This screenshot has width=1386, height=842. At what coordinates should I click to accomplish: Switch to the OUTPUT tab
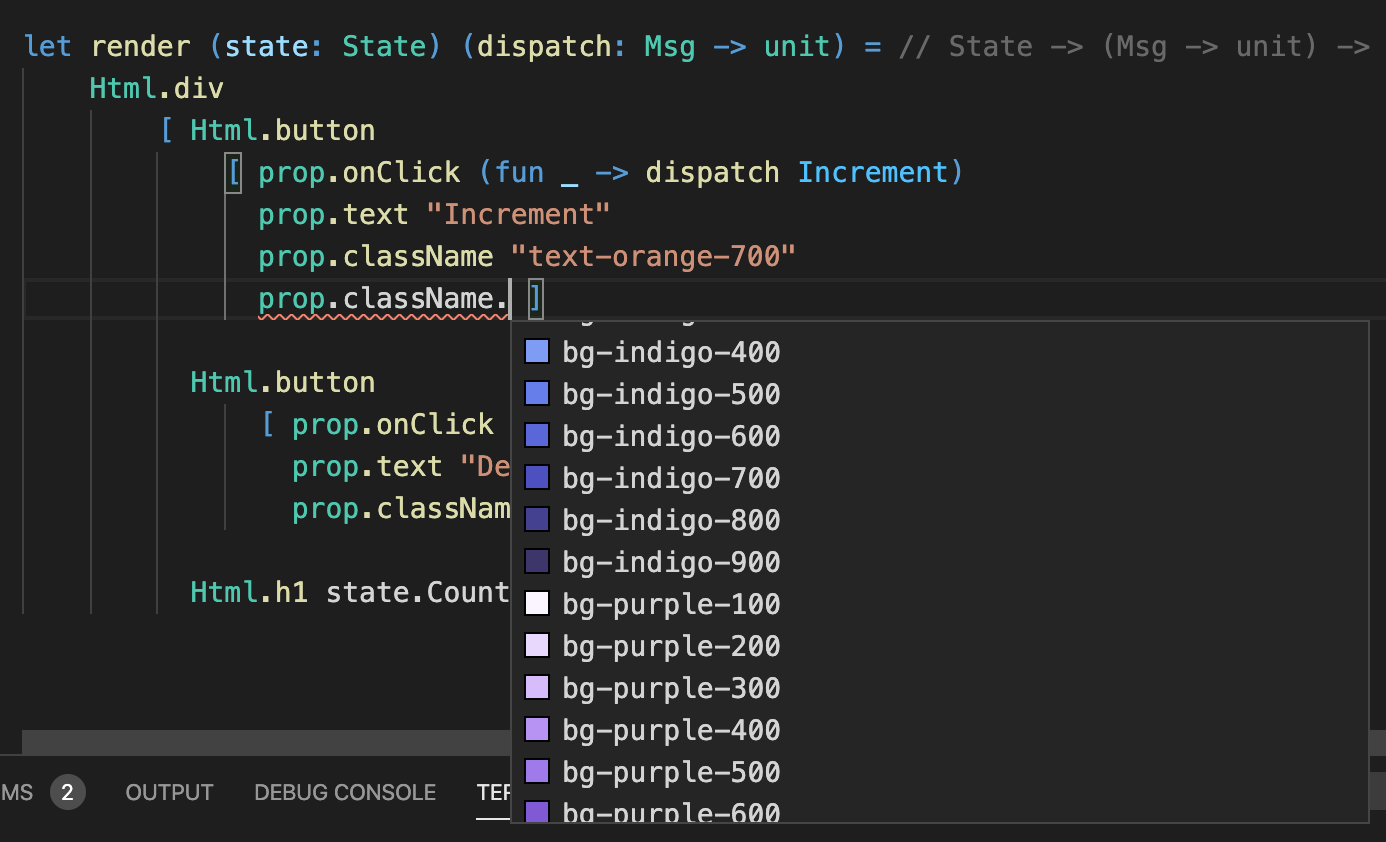click(x=169, y=792)
